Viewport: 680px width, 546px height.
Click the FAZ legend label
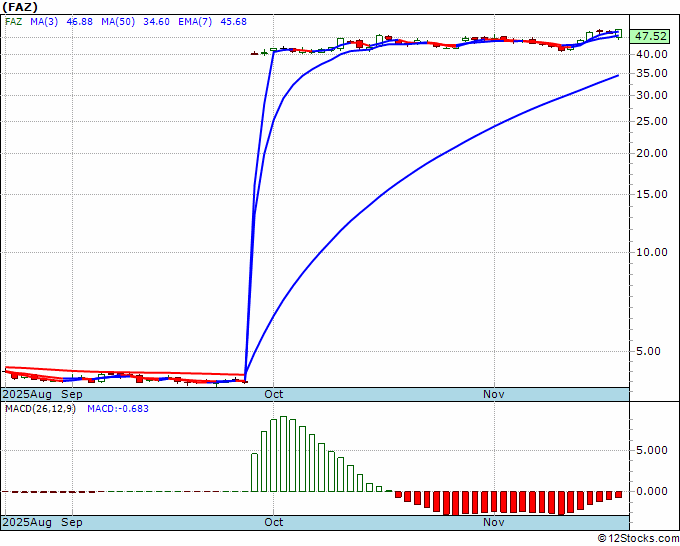click(x=13, y=21)
